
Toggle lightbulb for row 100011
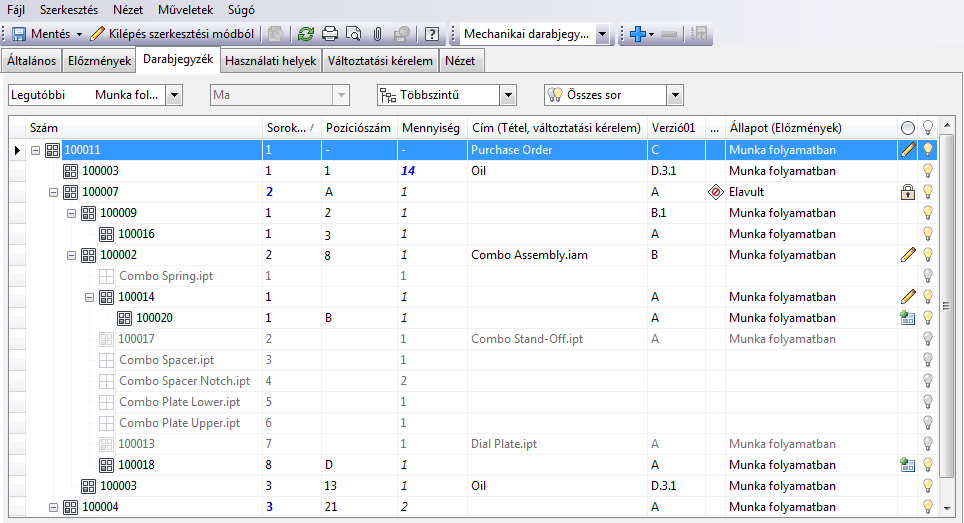point(928,149)
